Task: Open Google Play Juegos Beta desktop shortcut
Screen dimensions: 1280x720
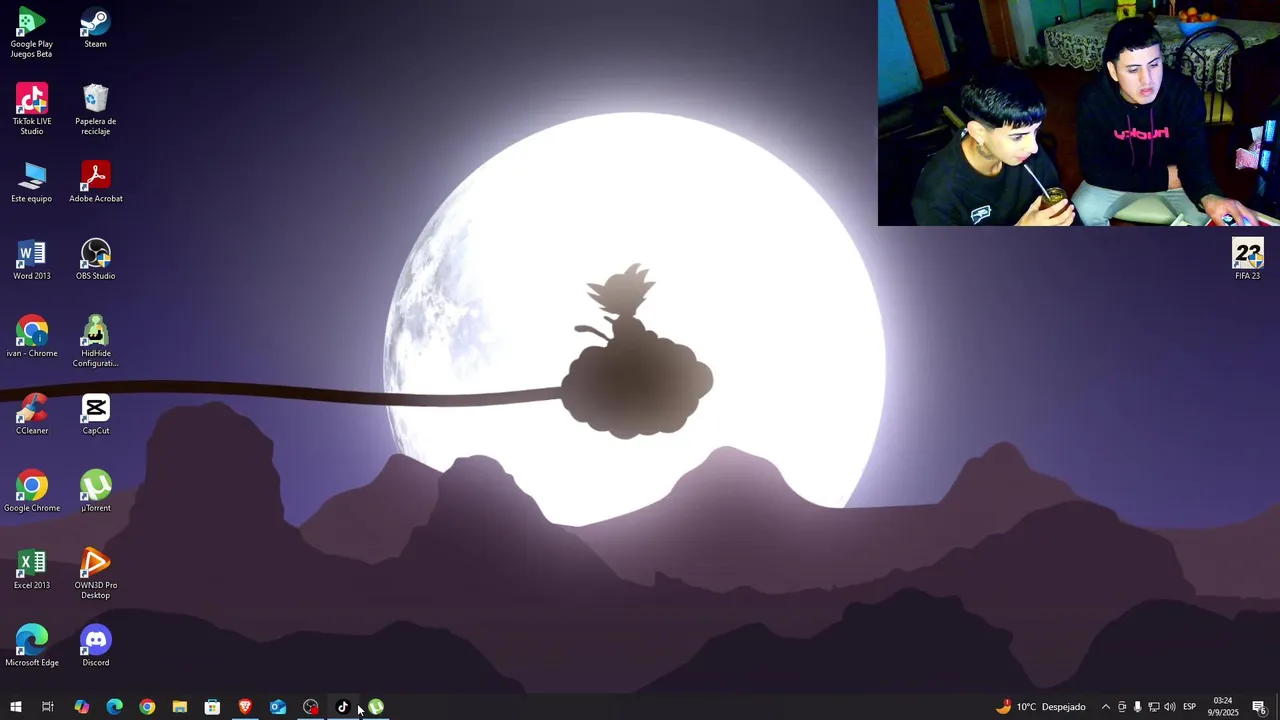Action: click(32, 32)
